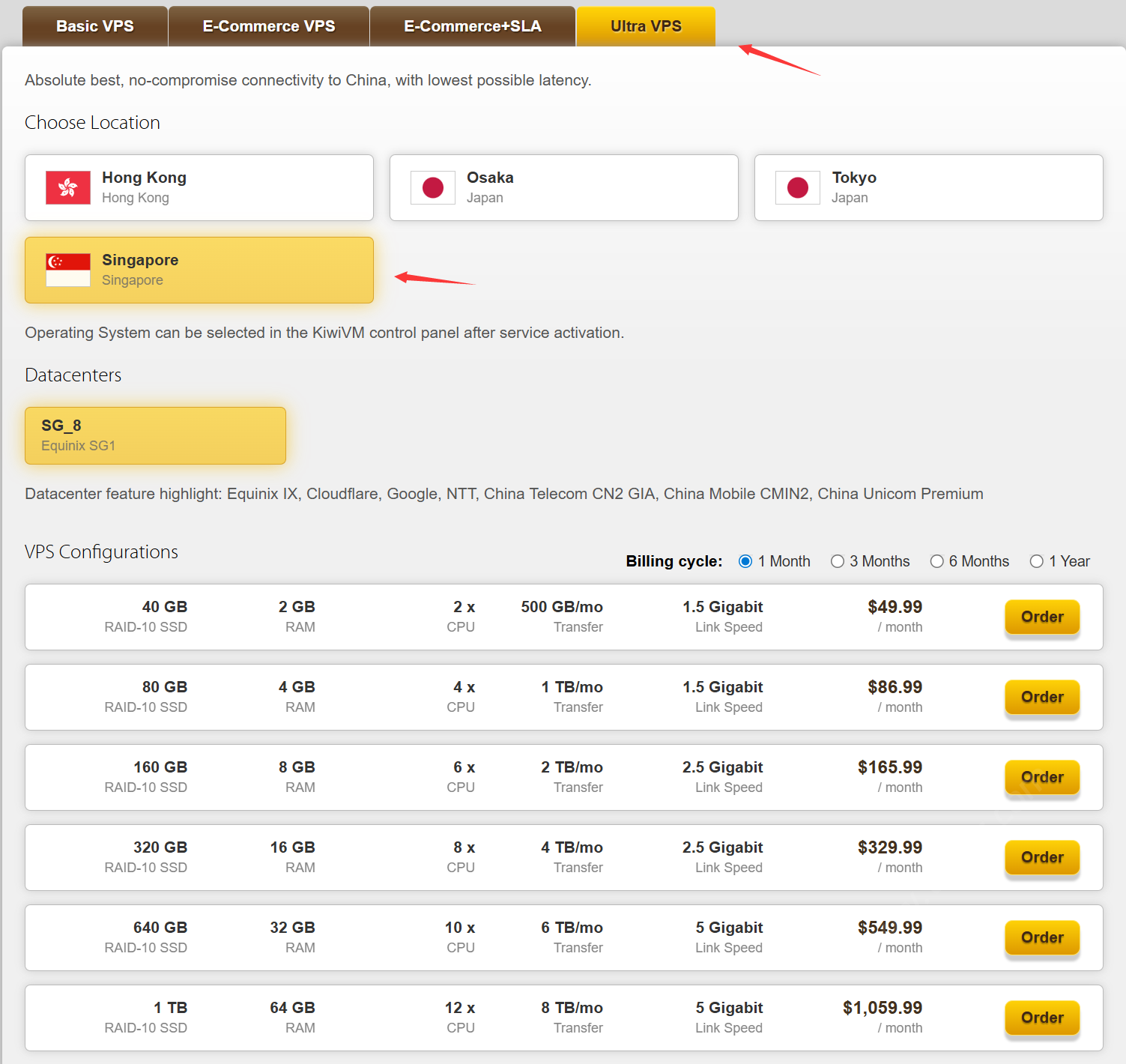
Task: Order the $165.99 160 GB plan
Action: click(x=1042, y=777)
